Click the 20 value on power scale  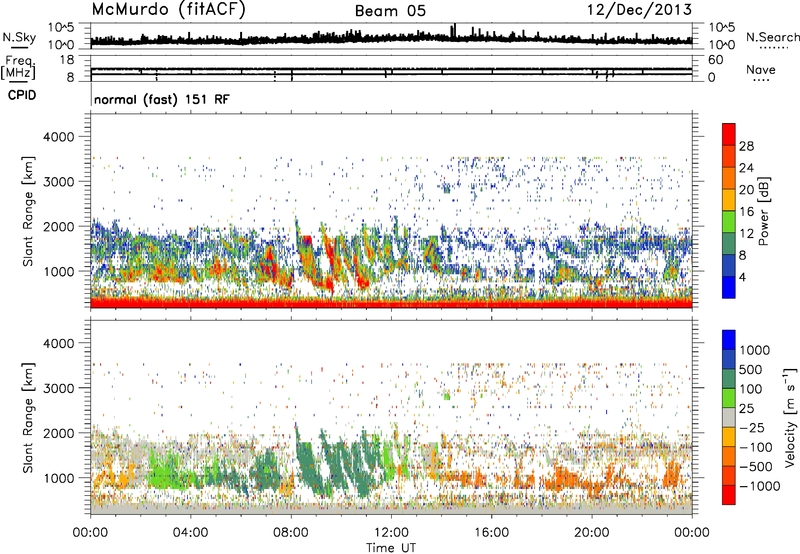pyautogui.click(x=746, y=190)
